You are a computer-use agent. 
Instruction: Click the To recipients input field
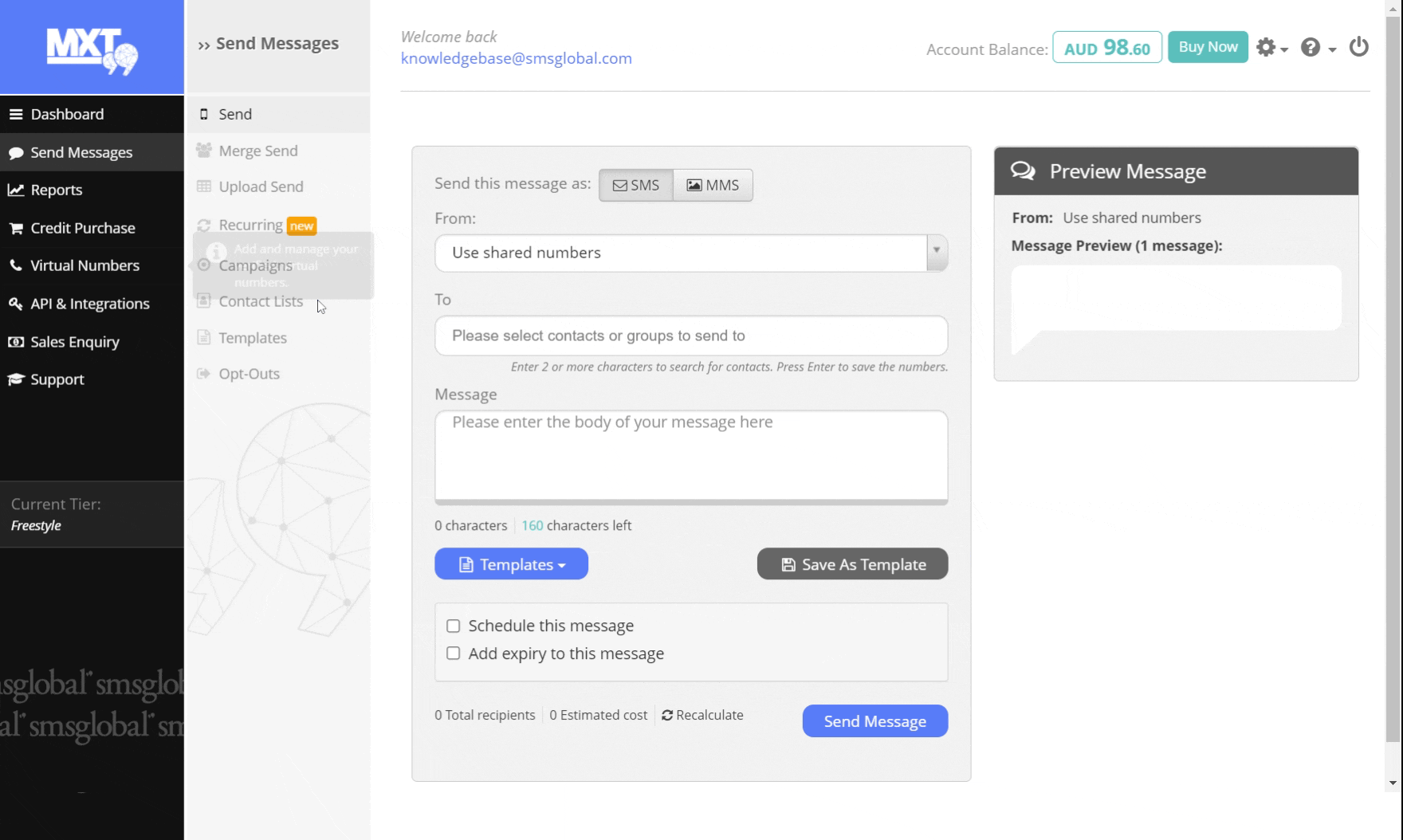pos(690,336)
